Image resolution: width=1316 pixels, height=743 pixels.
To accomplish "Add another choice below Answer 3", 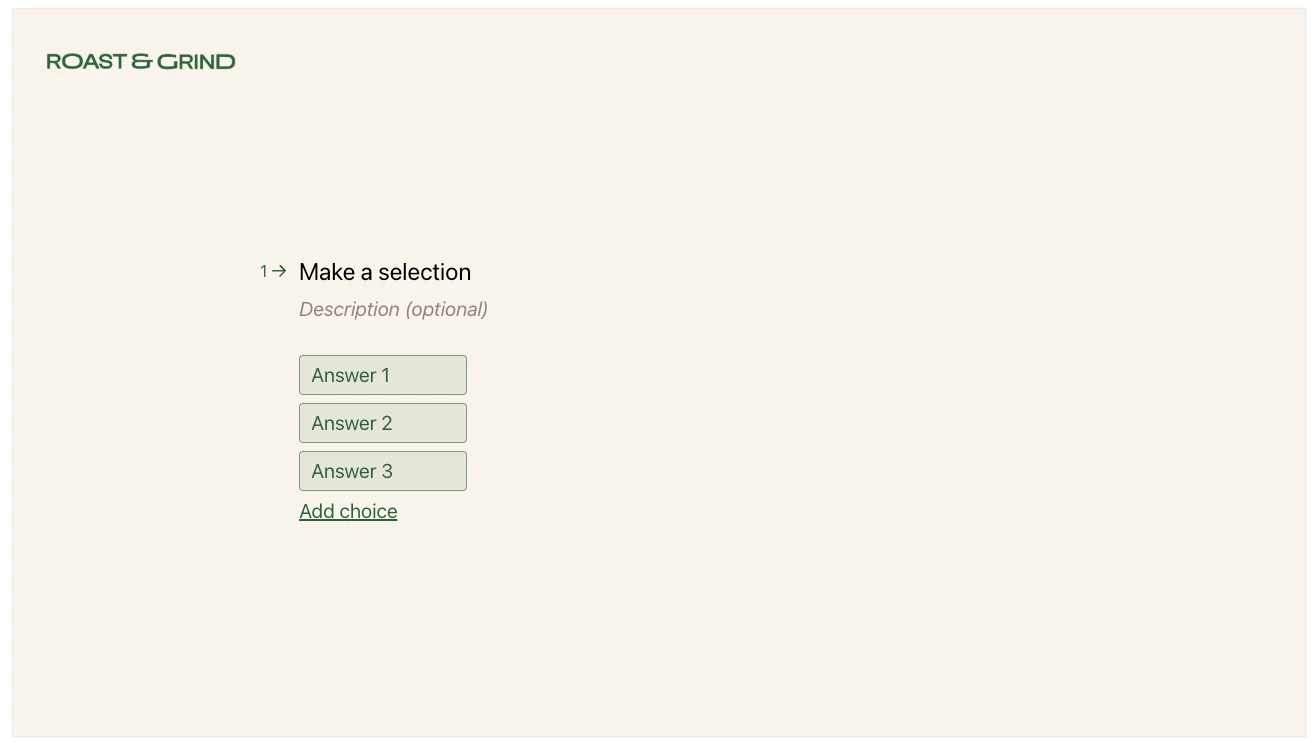I will [x=348, y=511].
